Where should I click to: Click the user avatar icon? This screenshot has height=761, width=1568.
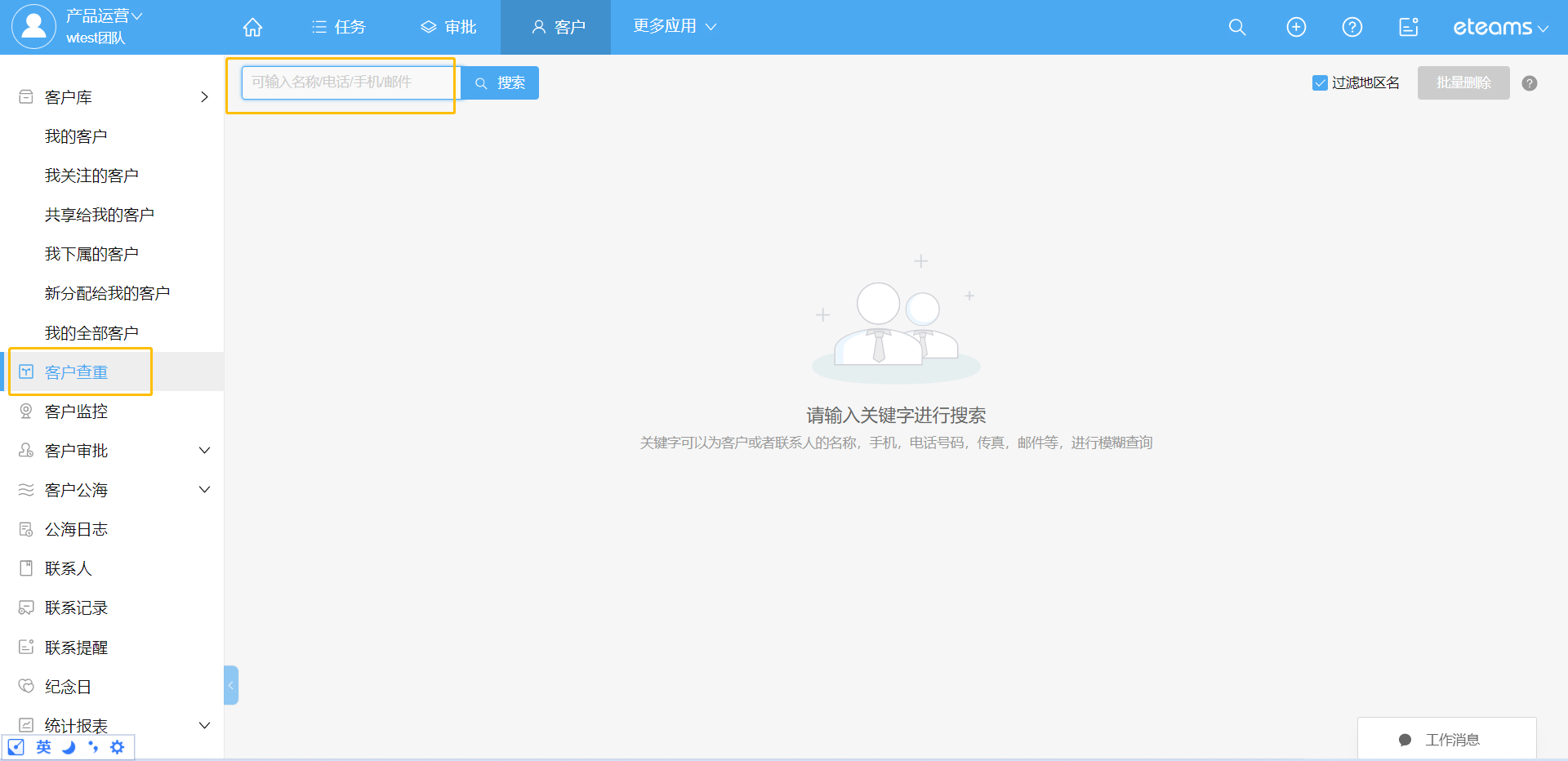(33, 26)
